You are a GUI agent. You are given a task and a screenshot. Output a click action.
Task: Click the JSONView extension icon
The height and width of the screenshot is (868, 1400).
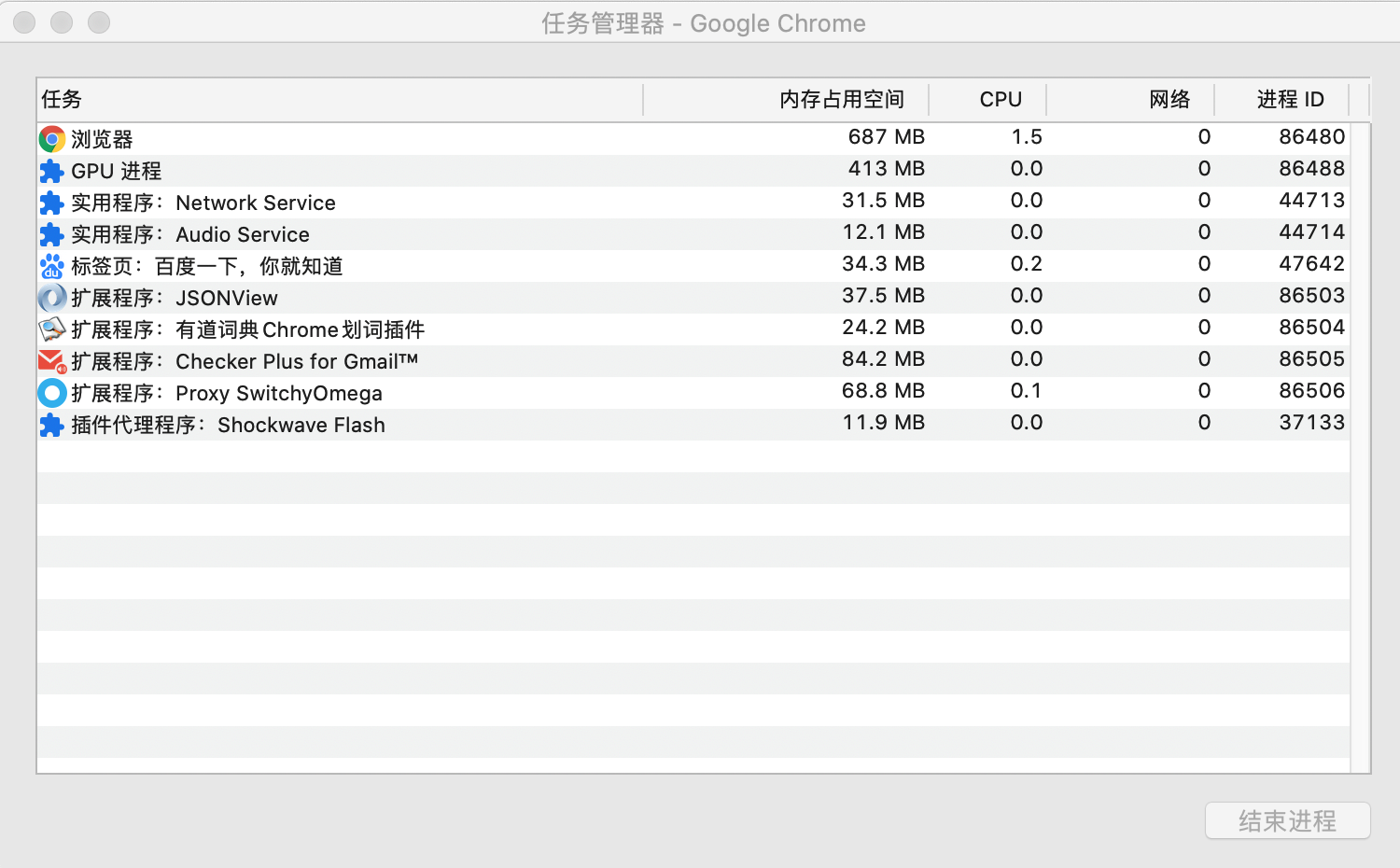coord(52,299)
